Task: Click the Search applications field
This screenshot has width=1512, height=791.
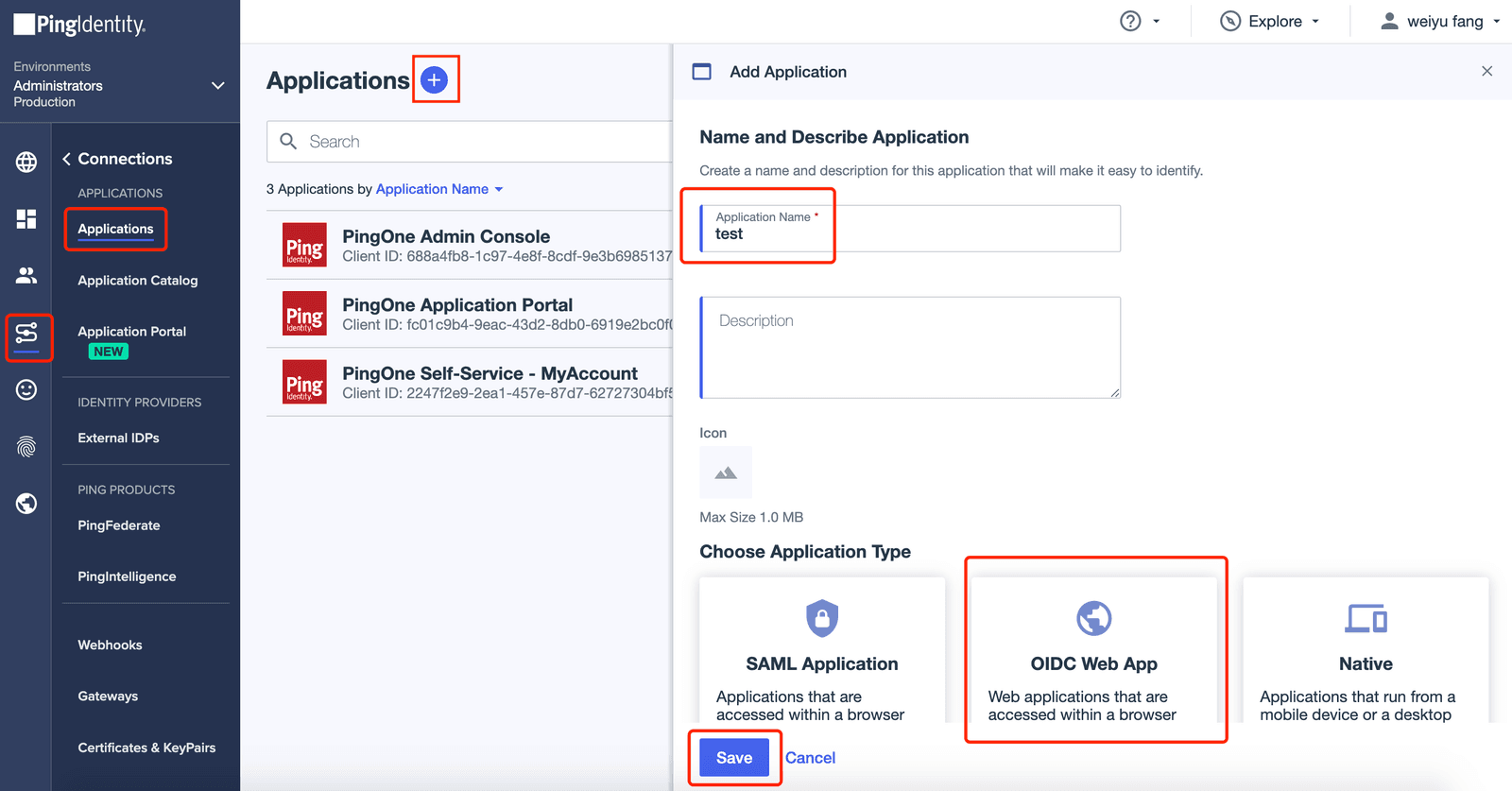Action: pyautogui.click(x=470, y=141)
